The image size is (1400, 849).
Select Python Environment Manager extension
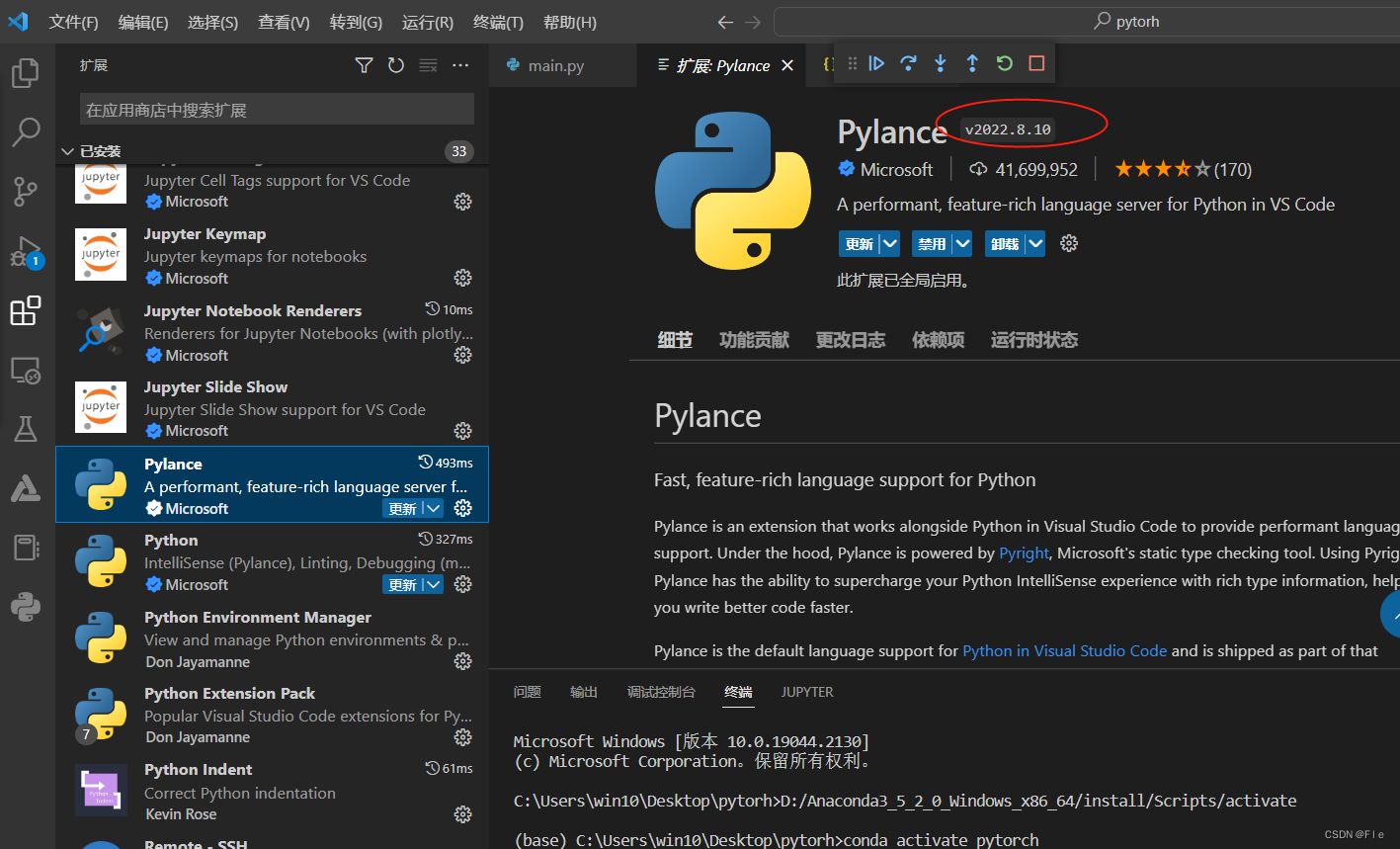[272, 639]
